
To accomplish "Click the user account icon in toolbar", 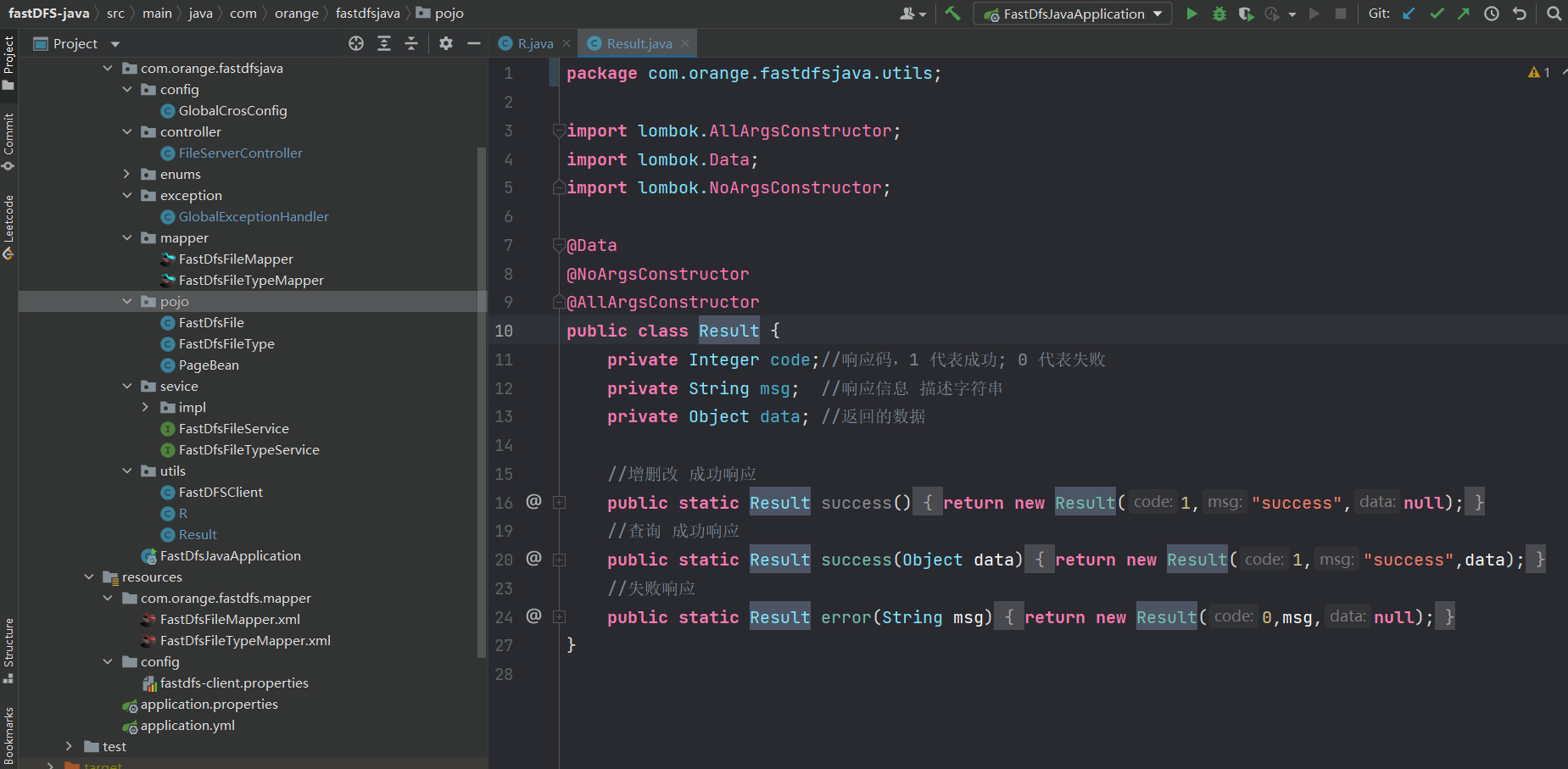I will tap(912, 14).
